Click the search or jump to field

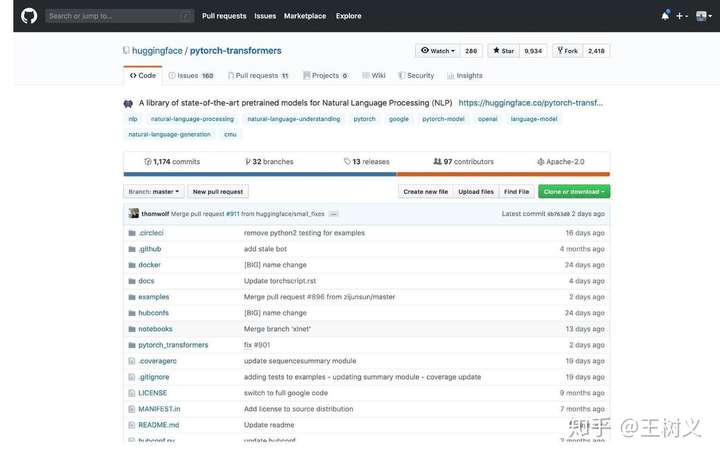[119, 16]
